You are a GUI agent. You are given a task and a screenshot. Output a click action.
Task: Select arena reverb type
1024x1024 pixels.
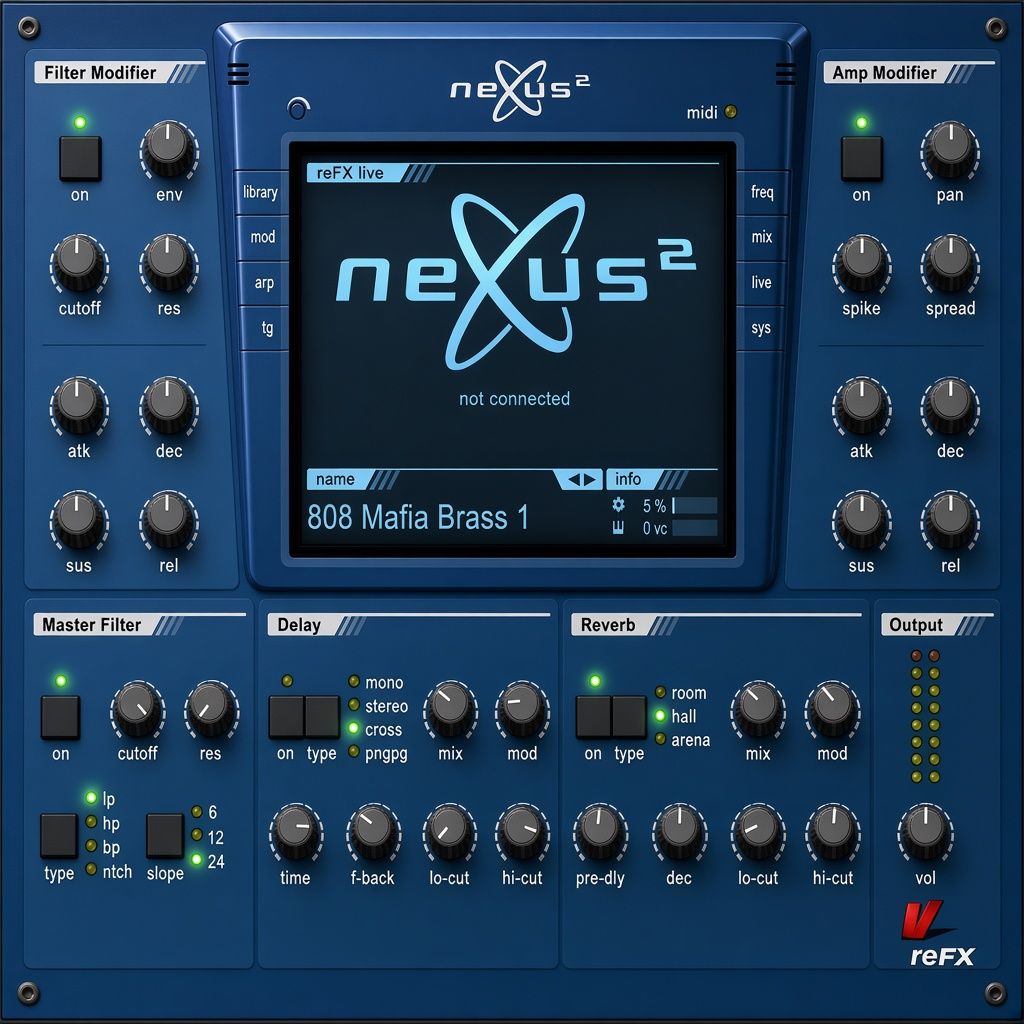point(682,740)
